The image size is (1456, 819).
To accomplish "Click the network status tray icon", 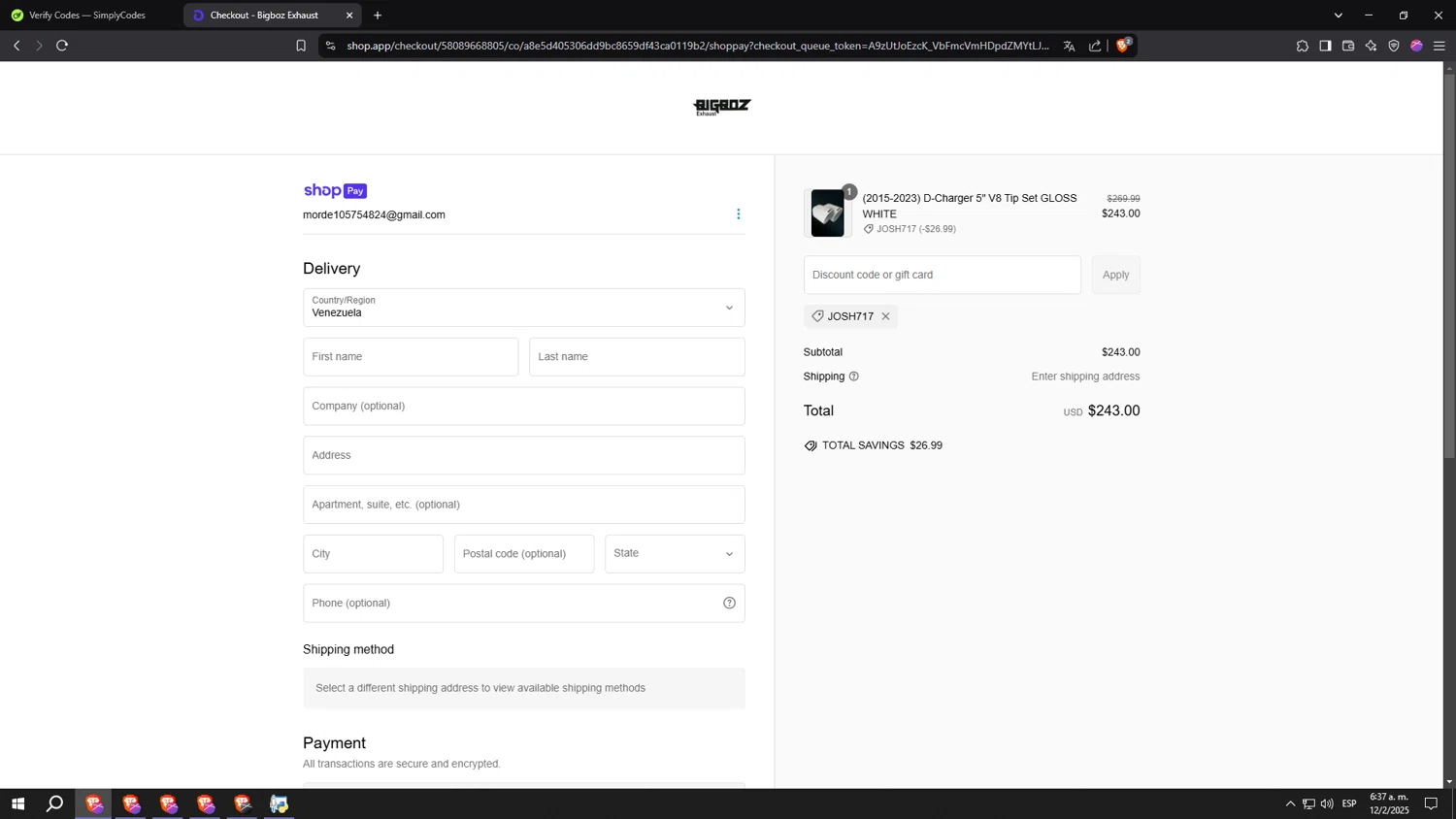I will (1308, 803).
